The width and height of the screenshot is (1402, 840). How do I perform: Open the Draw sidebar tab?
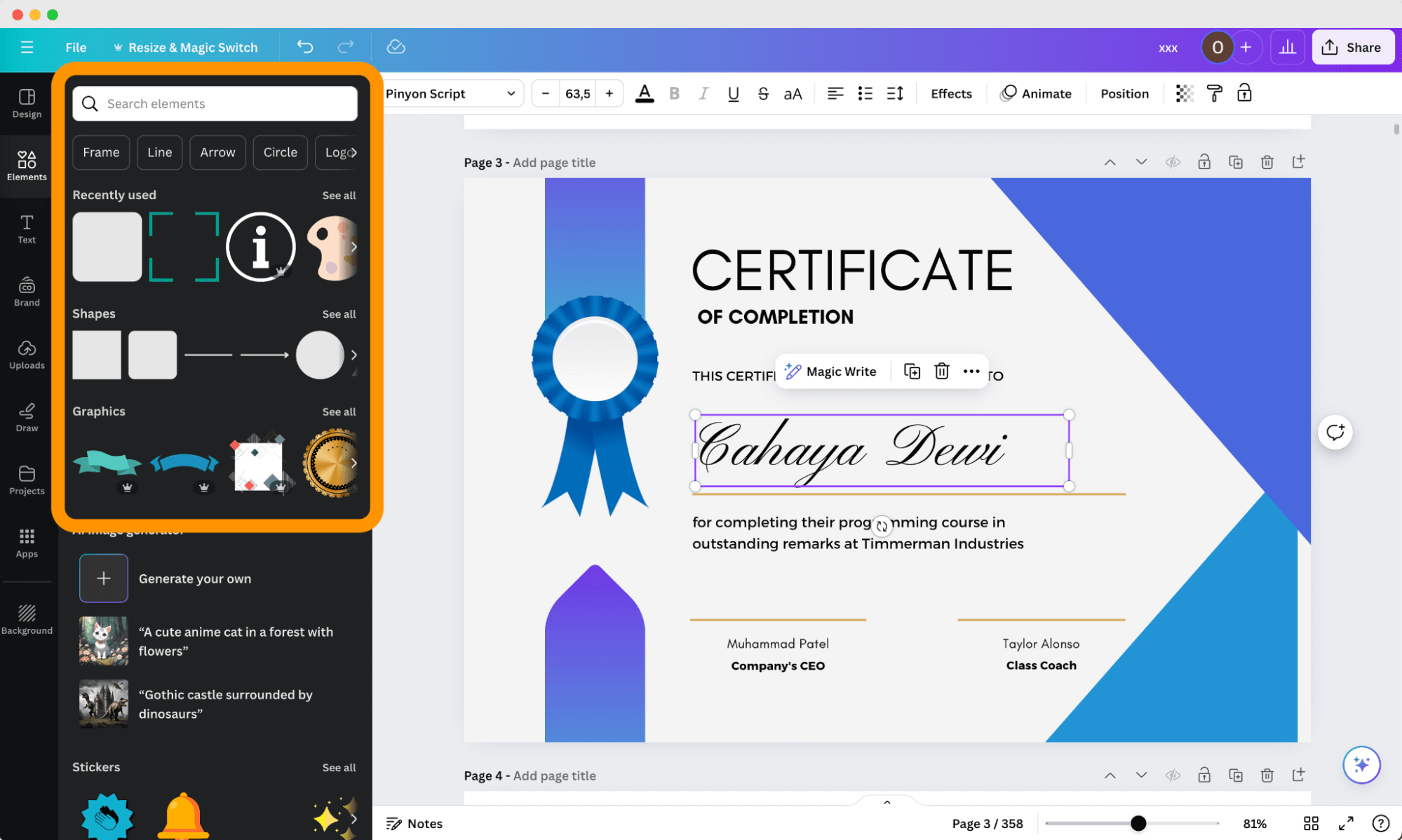pos(27,417)
